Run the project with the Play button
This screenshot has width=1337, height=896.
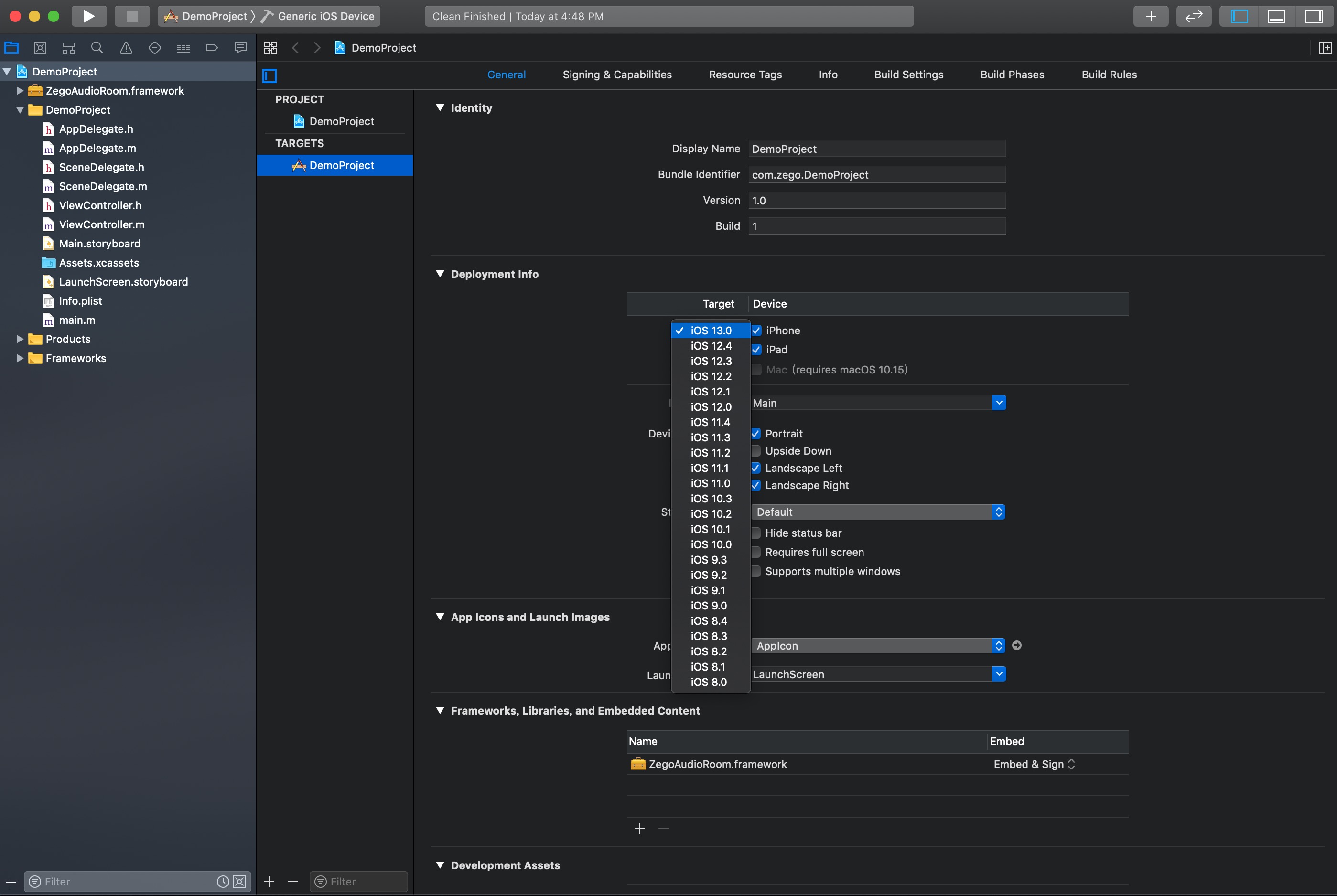[x=88, y=16]
